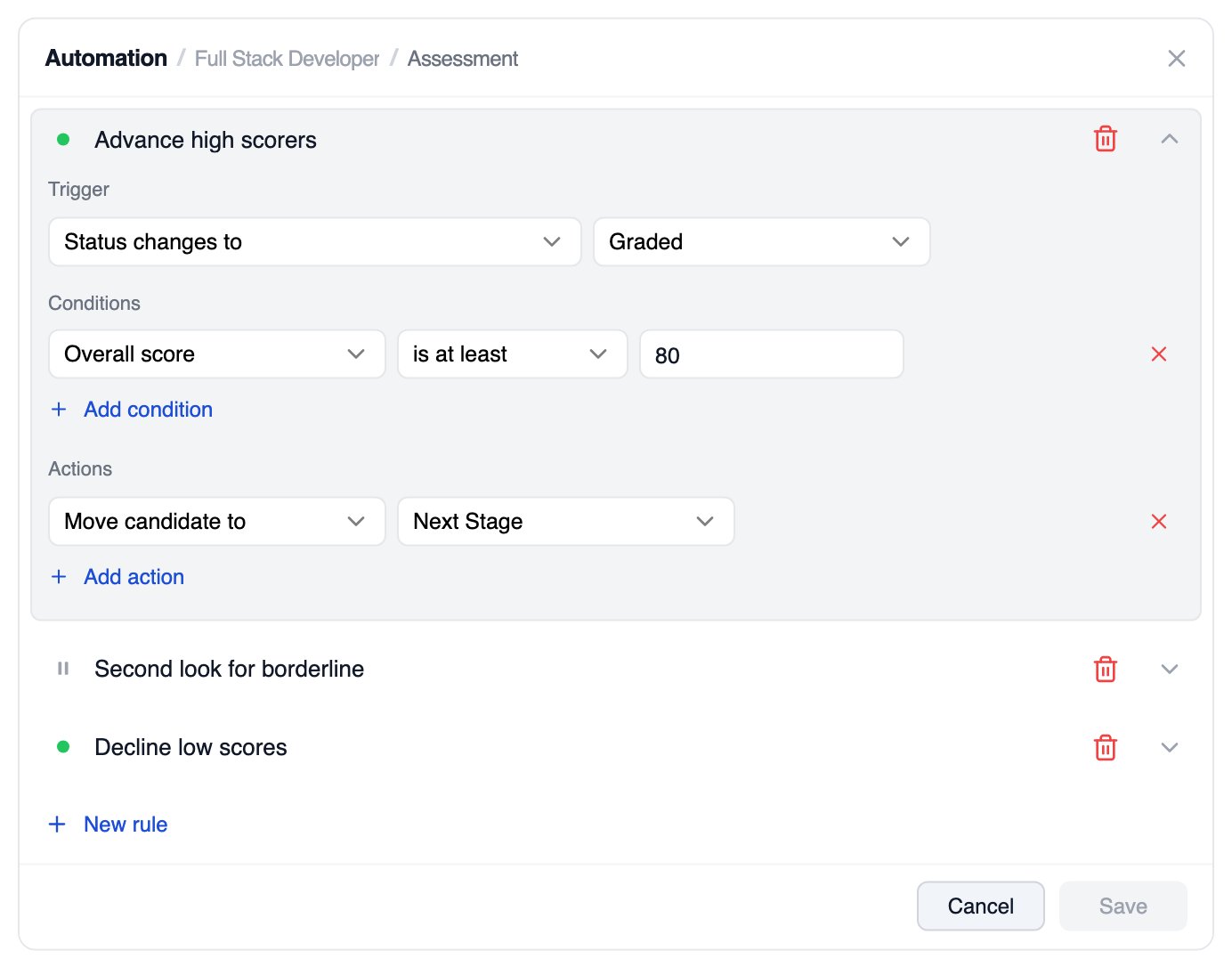Collapse the Advance high scorers rule

pyautogui.click(x=1170, y=139)
